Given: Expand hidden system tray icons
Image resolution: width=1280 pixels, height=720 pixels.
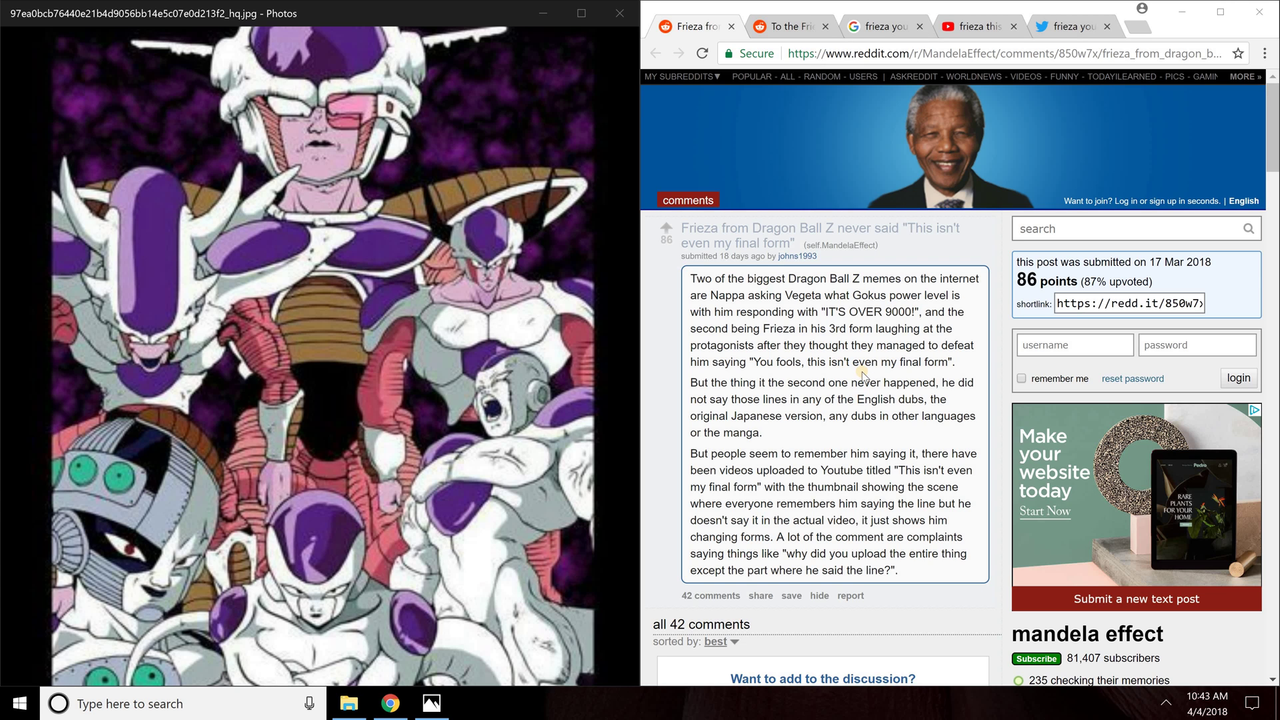Looking at the screenshot, I should tap(1165, 703).
